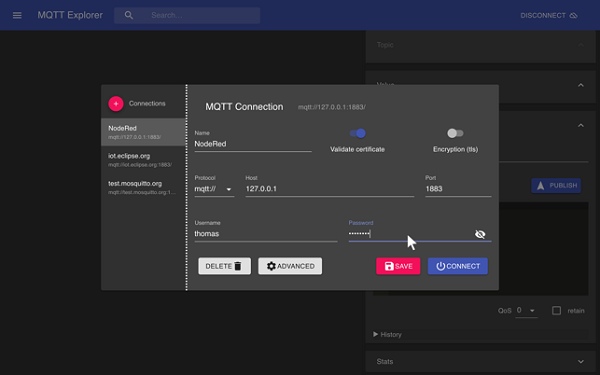This screenshot has height=375, width=600.
Task: Focus the Username input field
Action: pyautogui.click(x=266, y=234)
